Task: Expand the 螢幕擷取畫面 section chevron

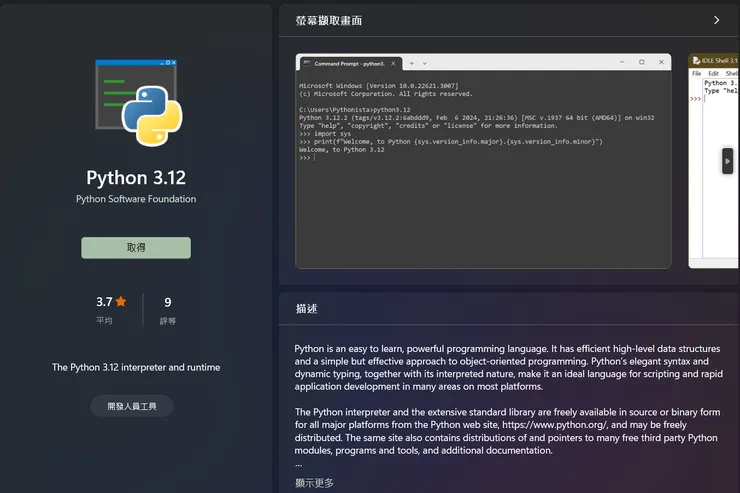Action: (x=716, y=20)
